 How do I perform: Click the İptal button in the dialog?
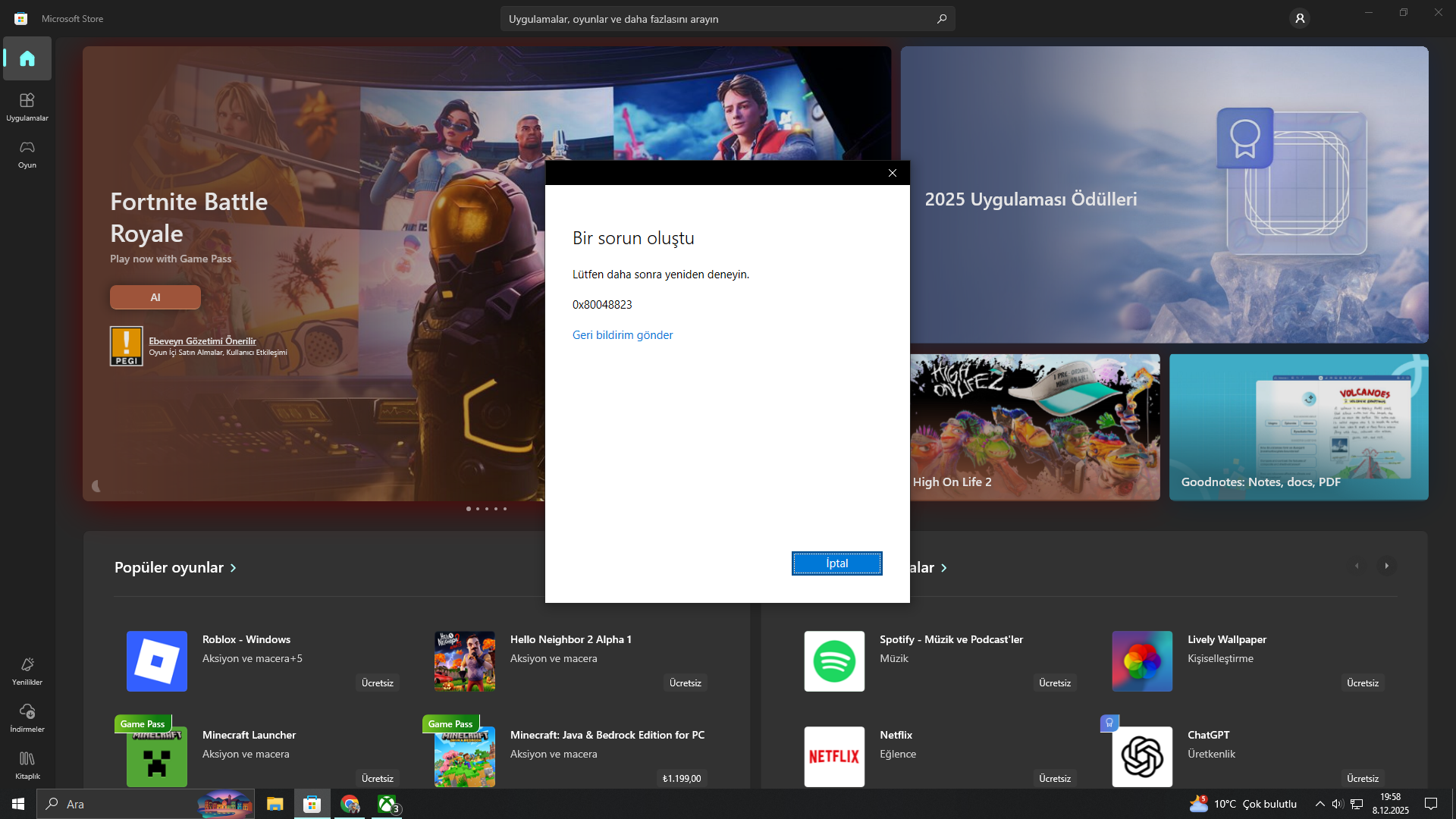tap(837, 563)
